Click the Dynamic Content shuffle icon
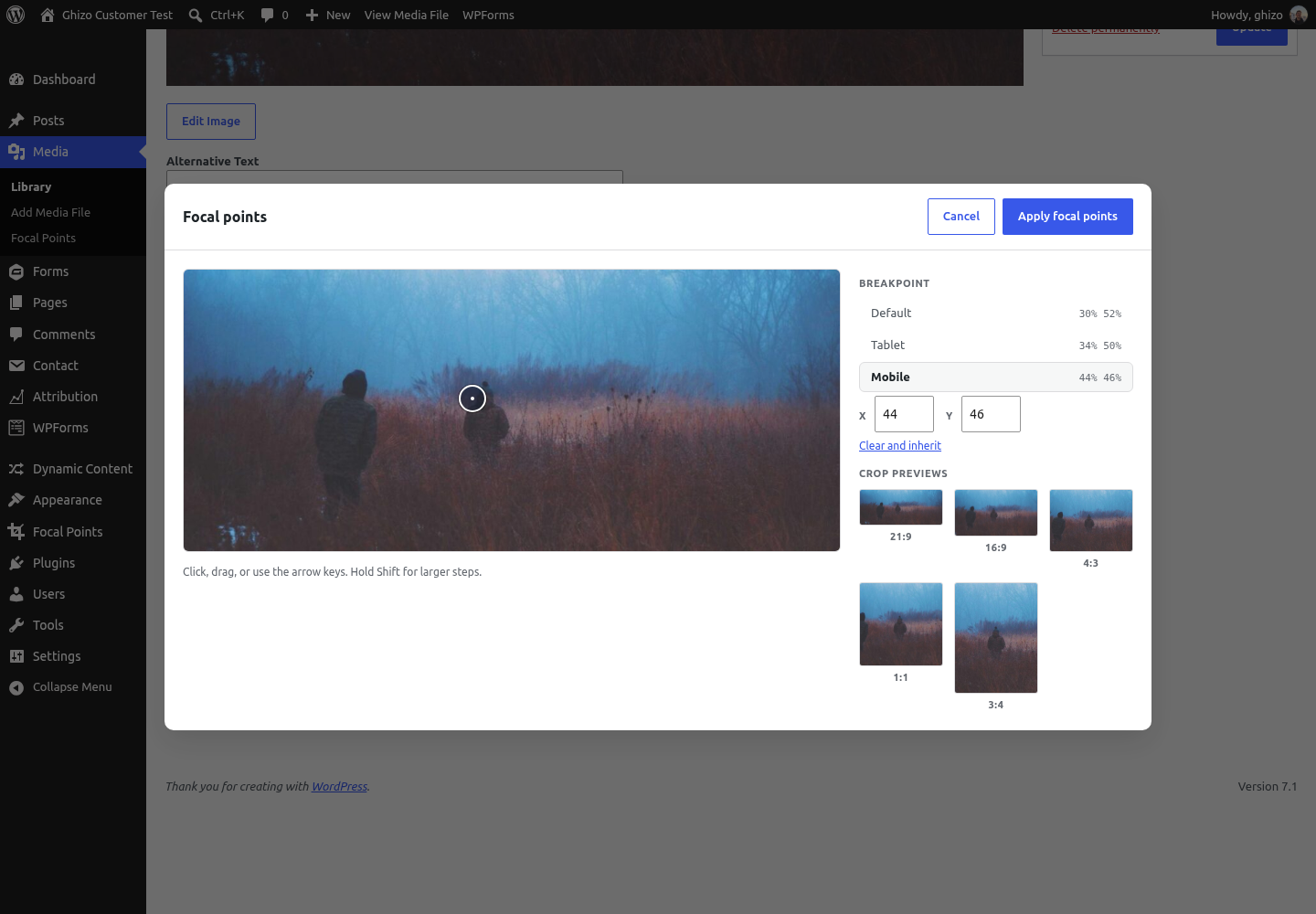This screenshot has height=914, width=1316. [x=16, y=469]
